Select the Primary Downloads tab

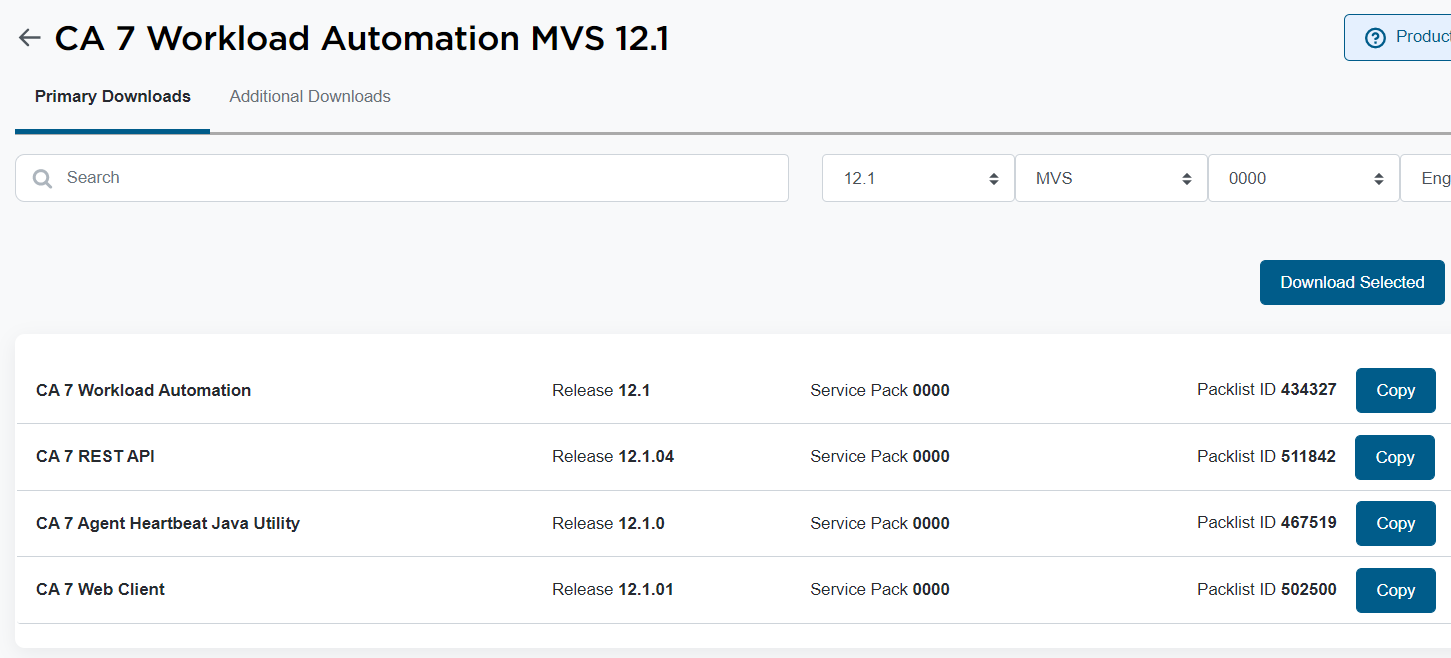point(112,96)
